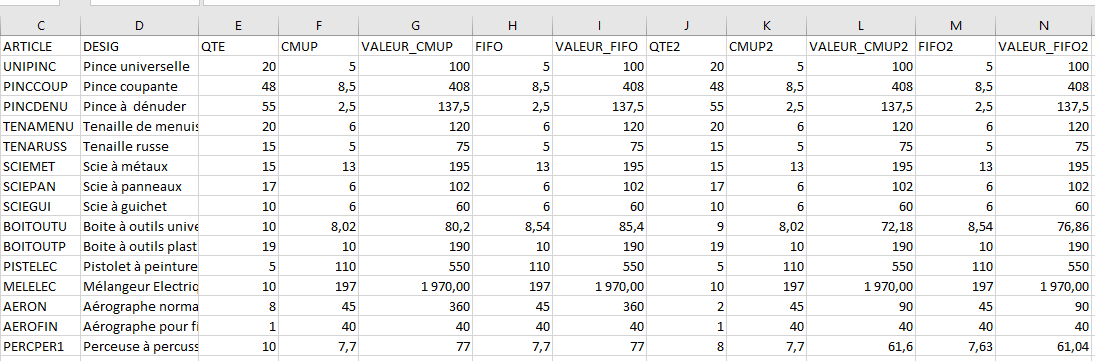Select TENARUSS VALEUR_FIFO cell 75
Screen dimensions: 1095x361
click(x=599, y=147)
